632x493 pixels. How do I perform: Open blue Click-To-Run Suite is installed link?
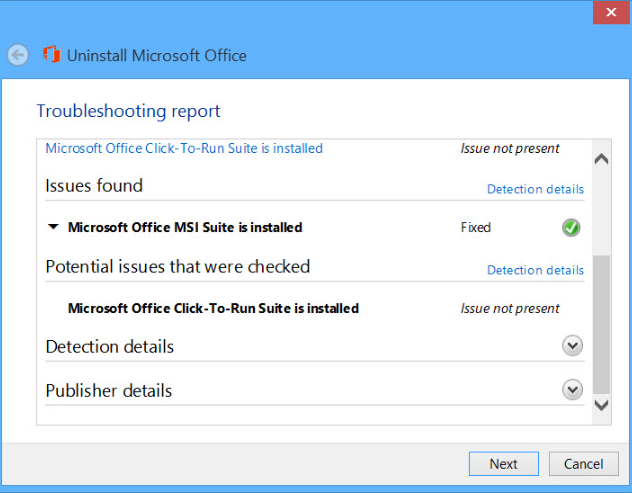pos(184,148)
